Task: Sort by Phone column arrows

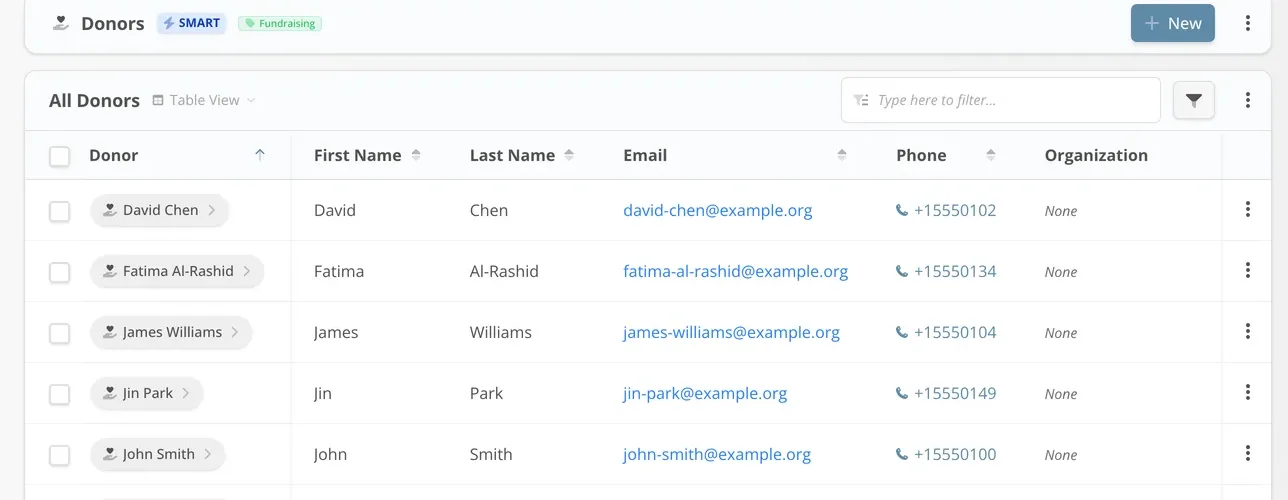Action: 991,155
